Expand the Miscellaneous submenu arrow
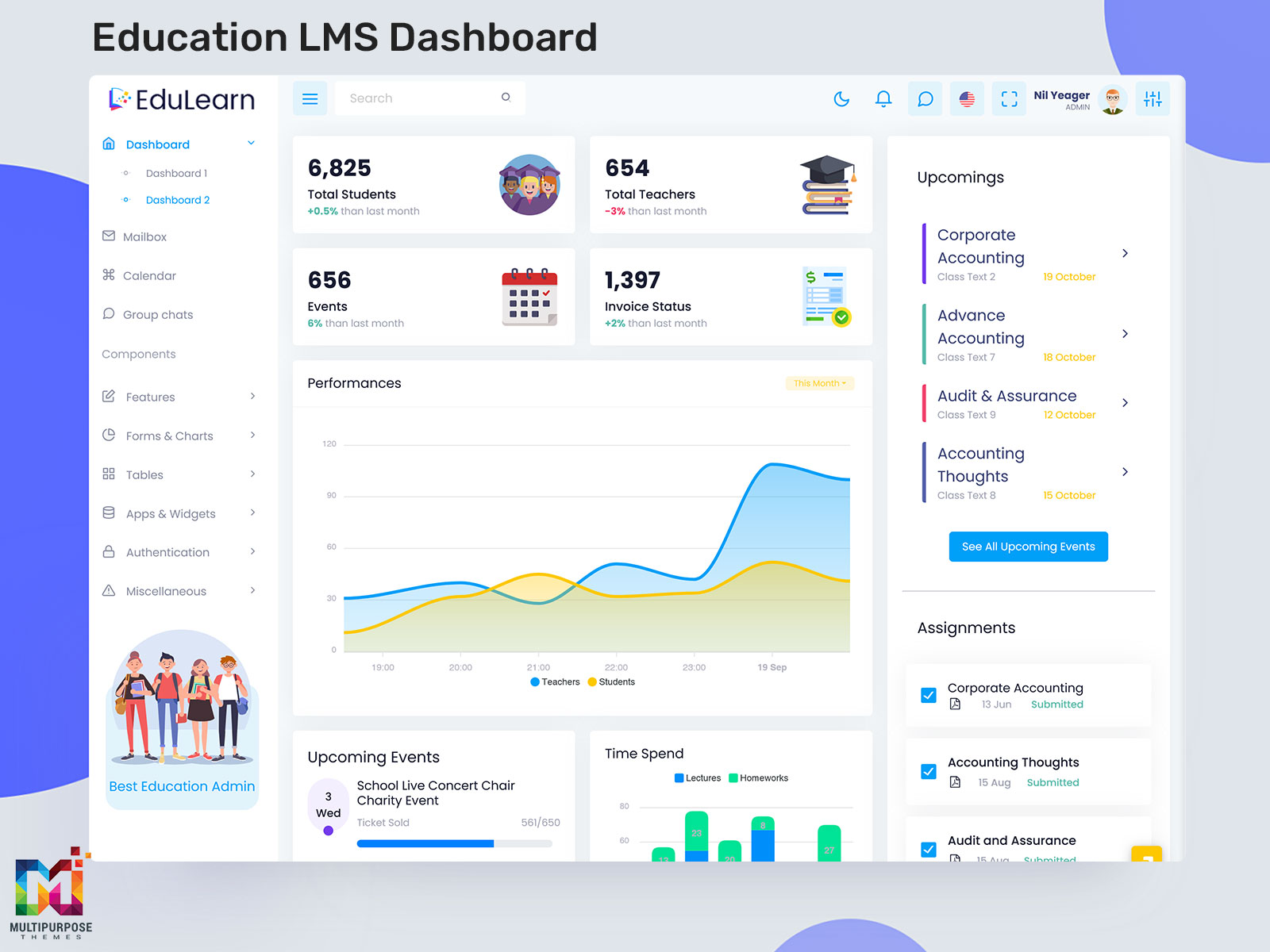The width and height of the screenshot is (1270, 952). 252,590
